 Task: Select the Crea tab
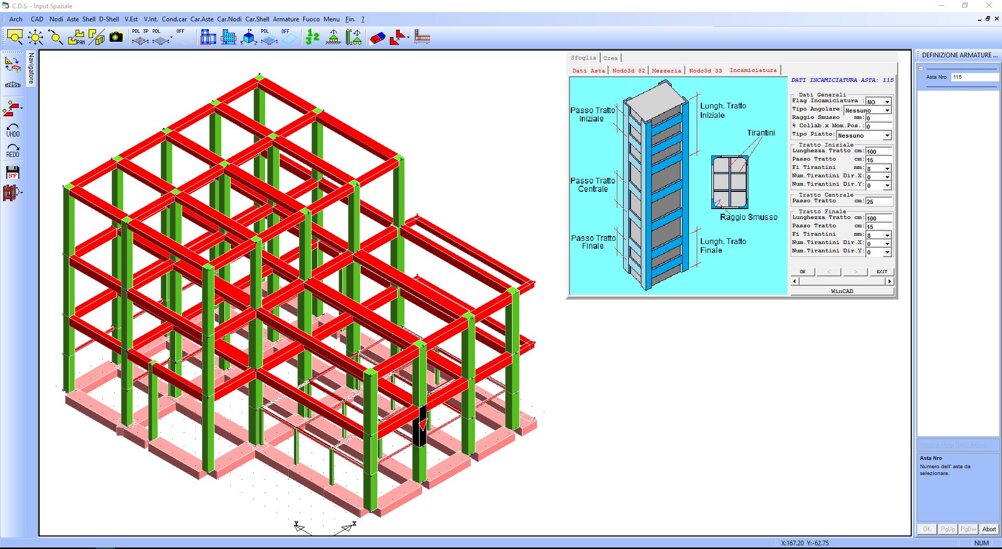coord(610,59)
